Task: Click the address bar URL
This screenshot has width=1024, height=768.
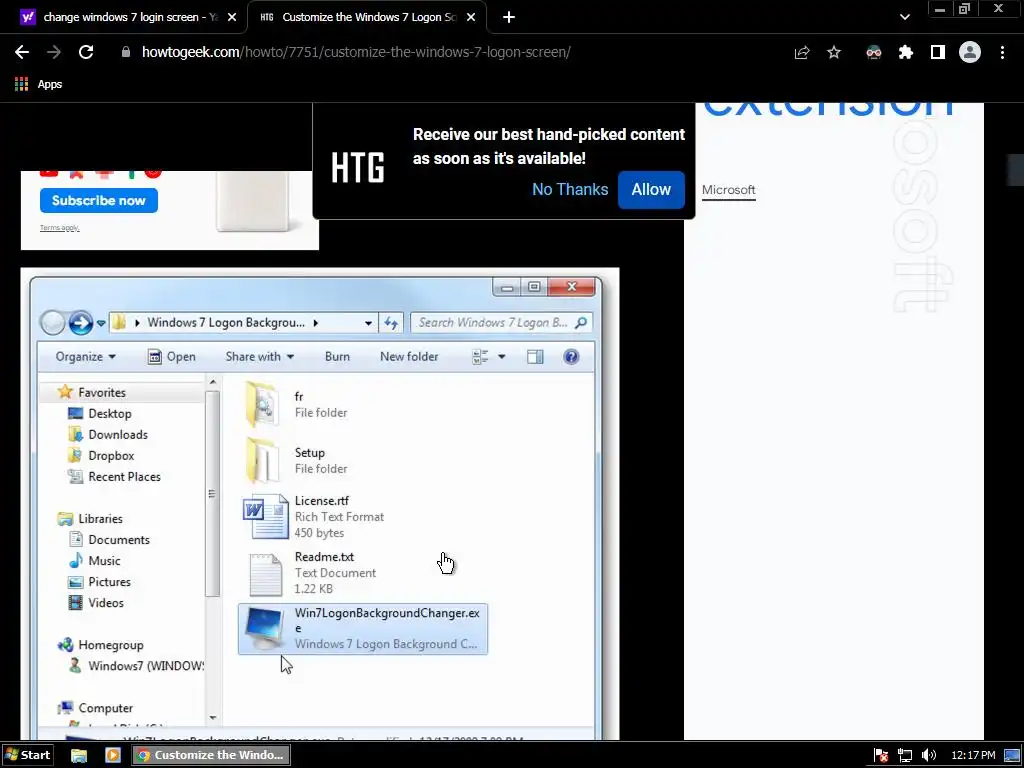Action: [357, 52]
